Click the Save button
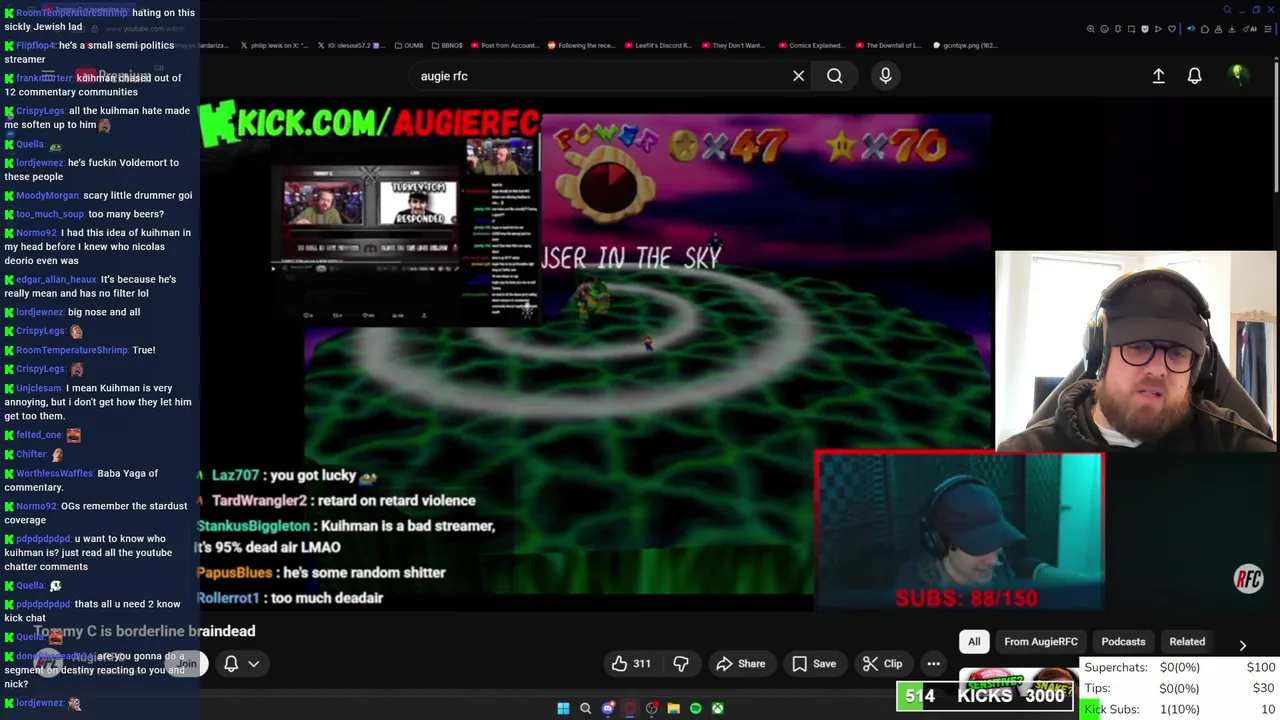This screenshot has width=1280, height=720. coord(814,663)
